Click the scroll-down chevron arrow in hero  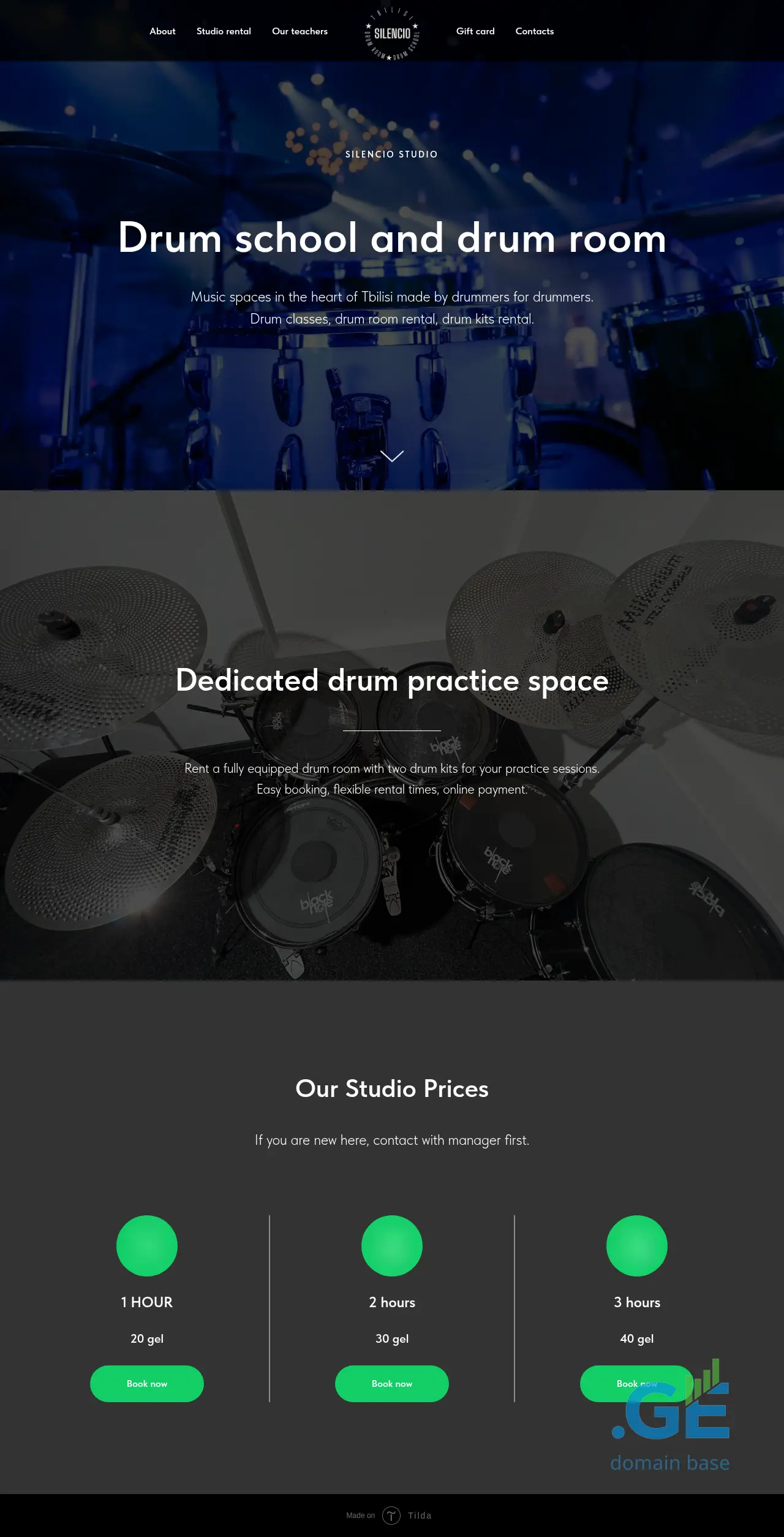[x=392, y=456]
